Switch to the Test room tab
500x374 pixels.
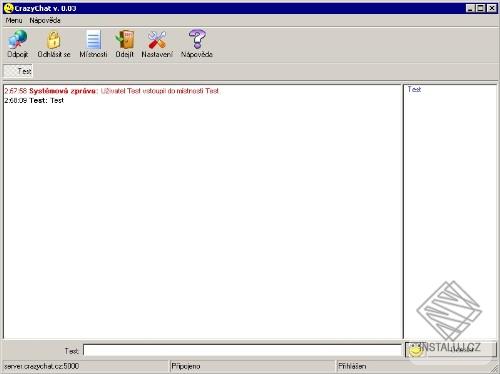tap(18, 71)
